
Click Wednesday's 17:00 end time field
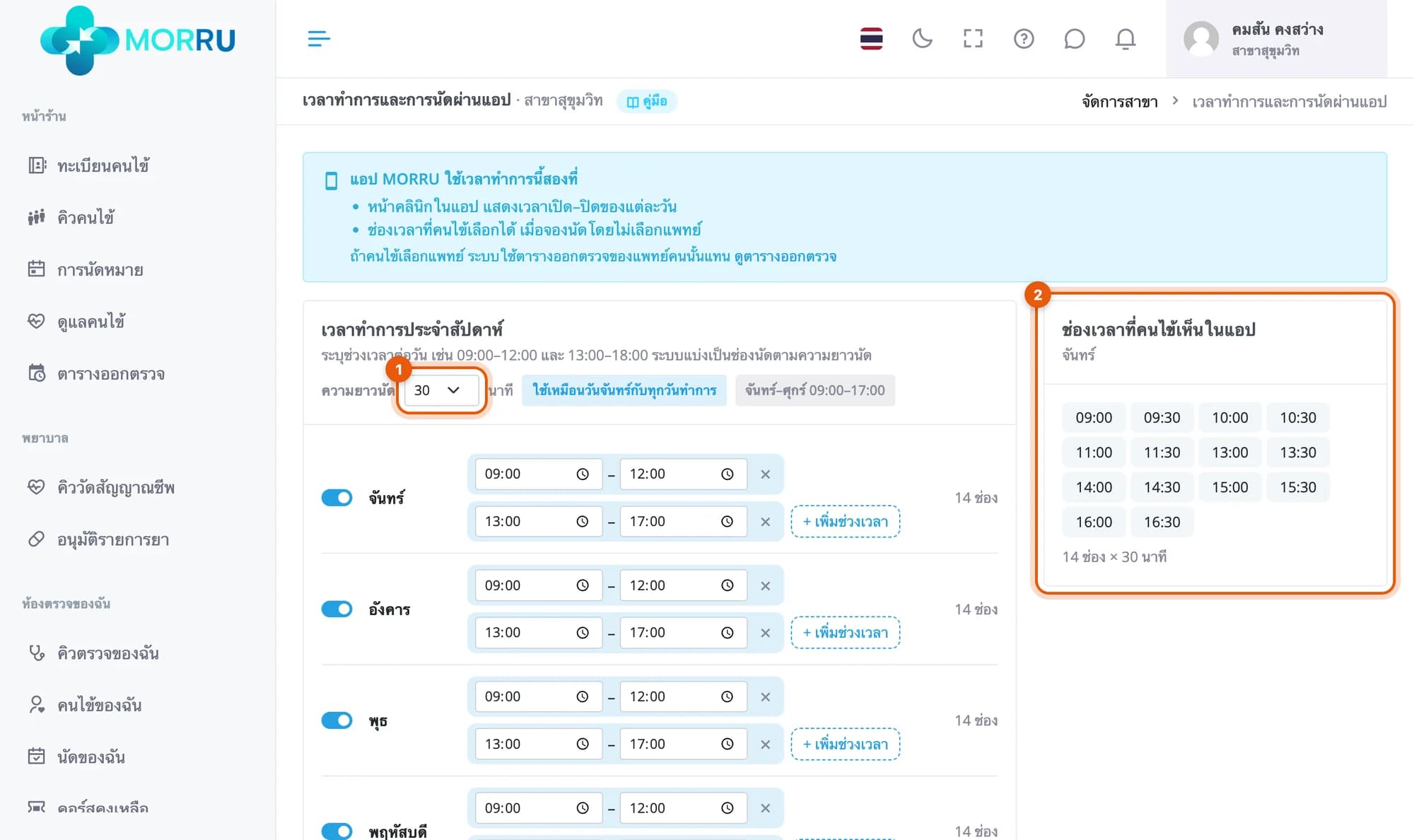point(683,744)
